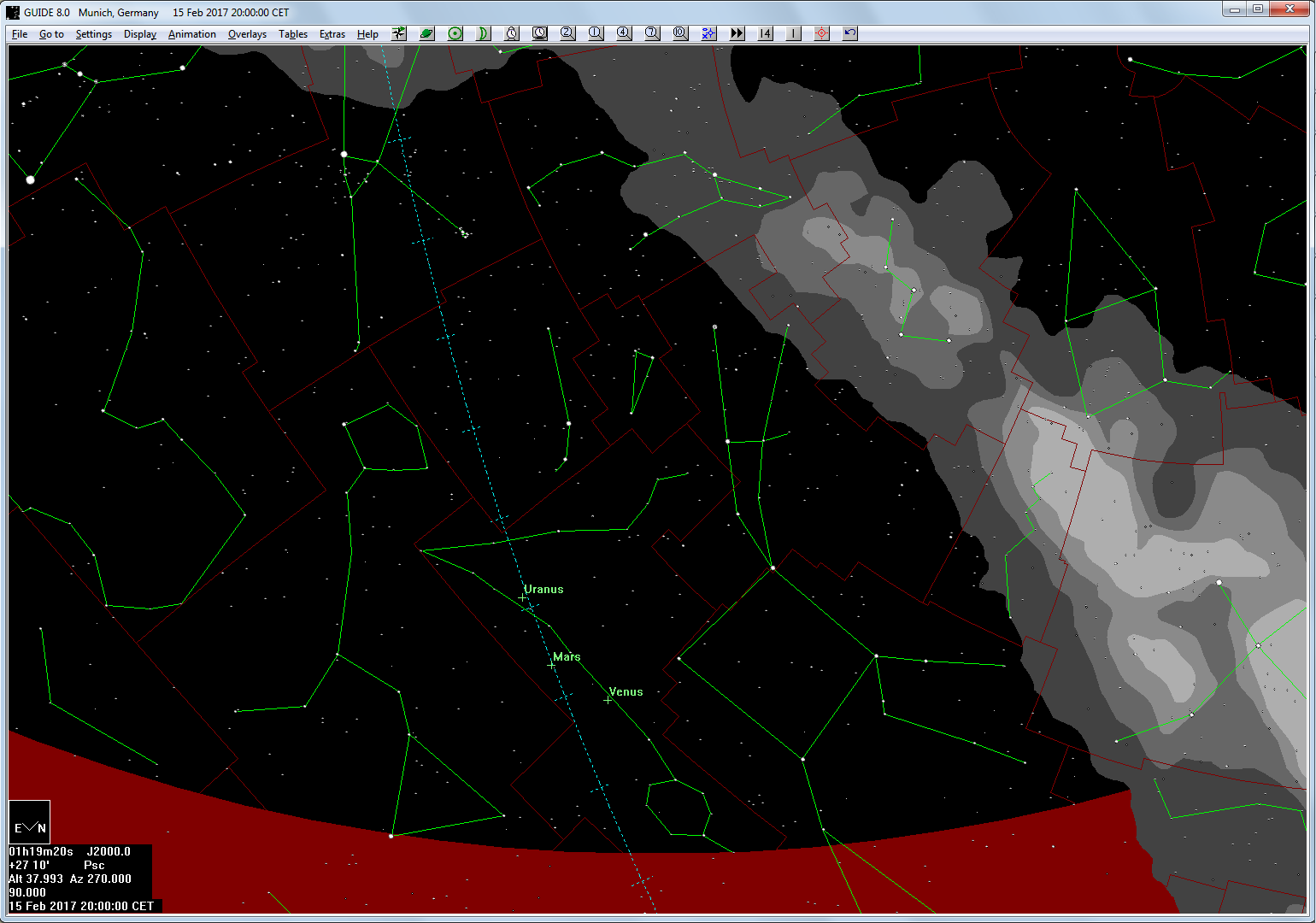Click the date and time legend line
This screenshot has width=1316, height=923.
(x=82, y=906)
